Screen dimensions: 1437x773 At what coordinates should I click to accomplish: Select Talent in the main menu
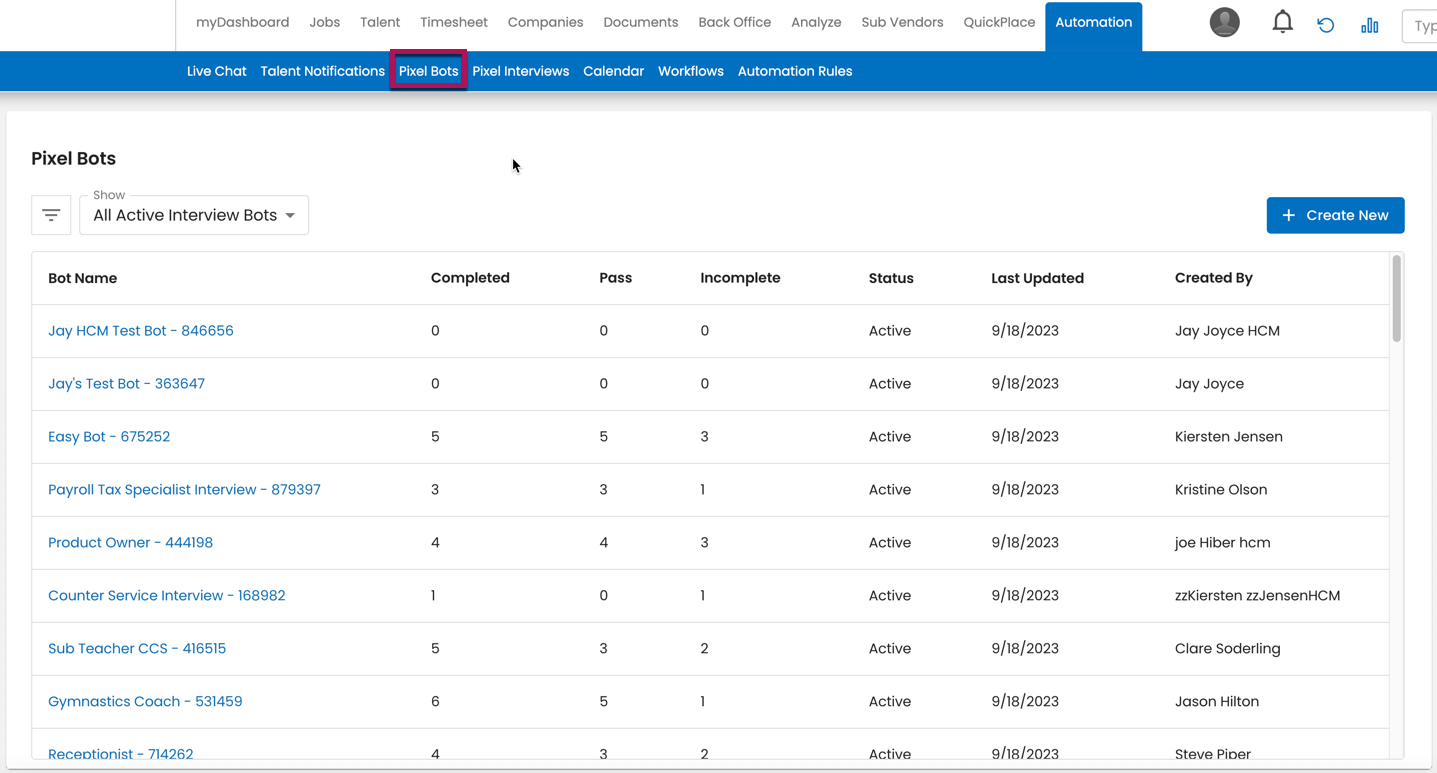(x=379, y=22)
